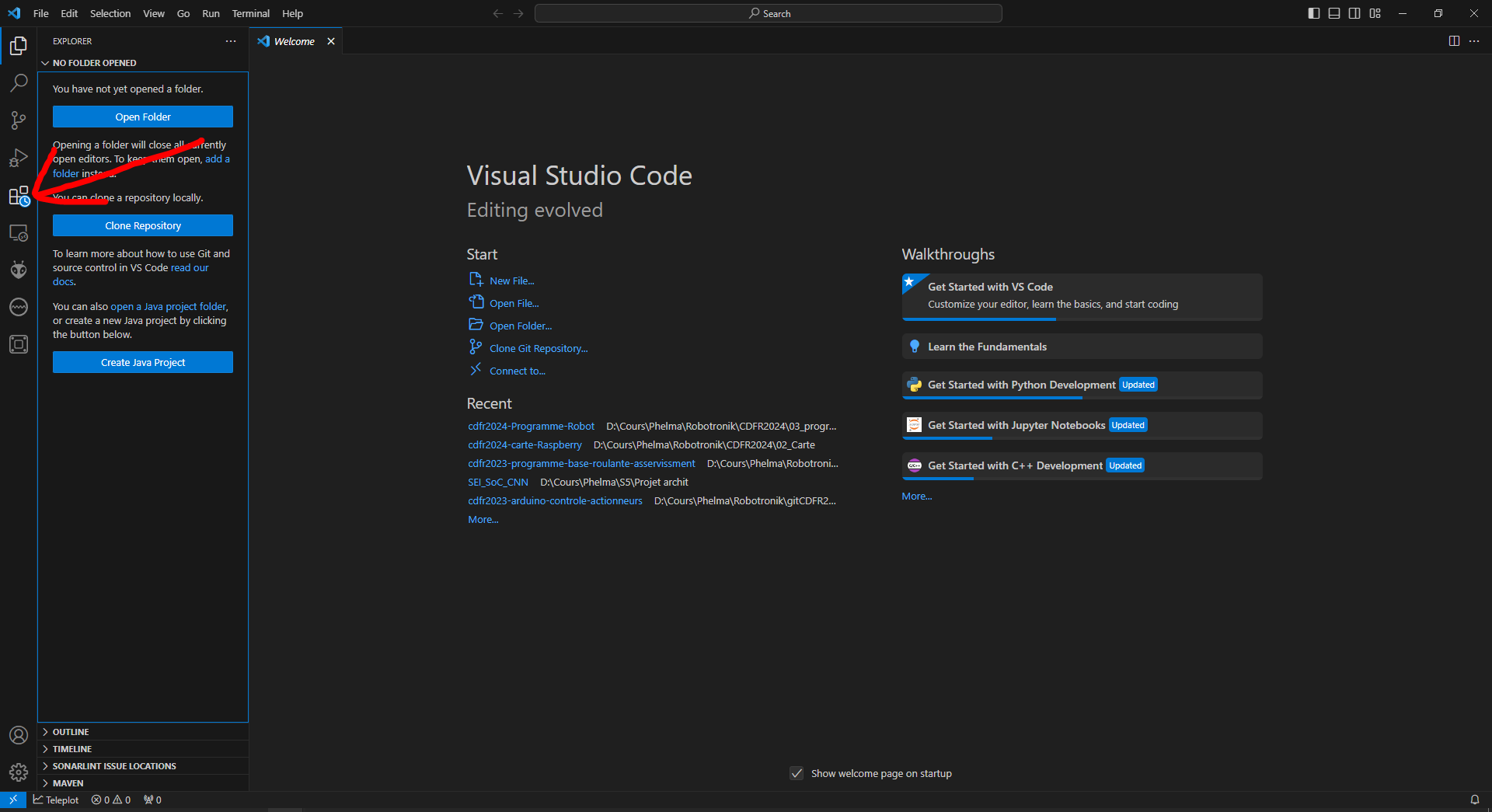Open the Remote Explorer icon

tap(19, 233)
